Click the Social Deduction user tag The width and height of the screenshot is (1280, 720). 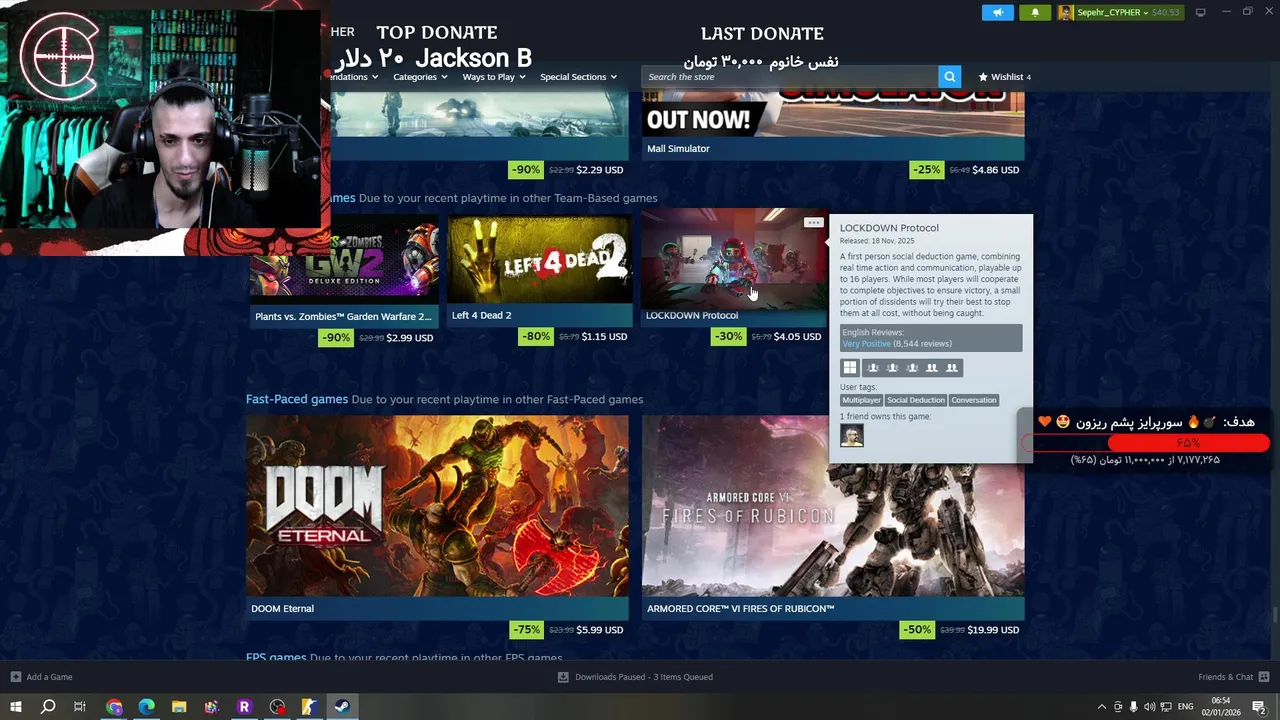[x=915, y=400]
